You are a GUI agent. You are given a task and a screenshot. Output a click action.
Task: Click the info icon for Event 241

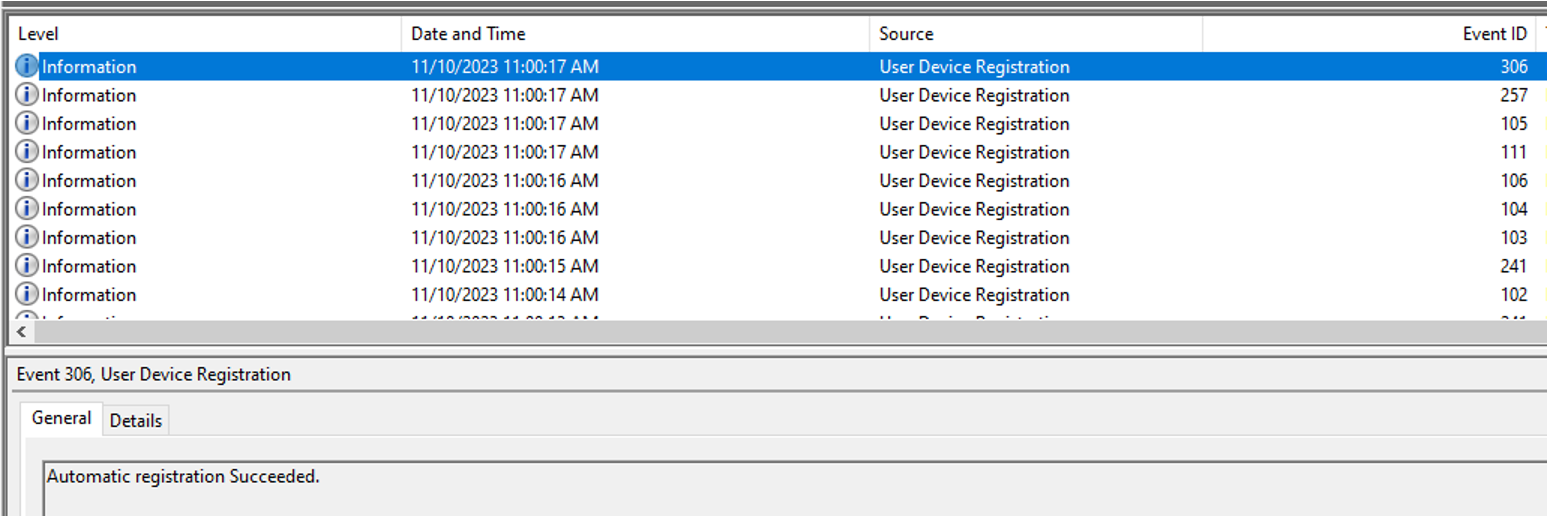click(27, 266)
